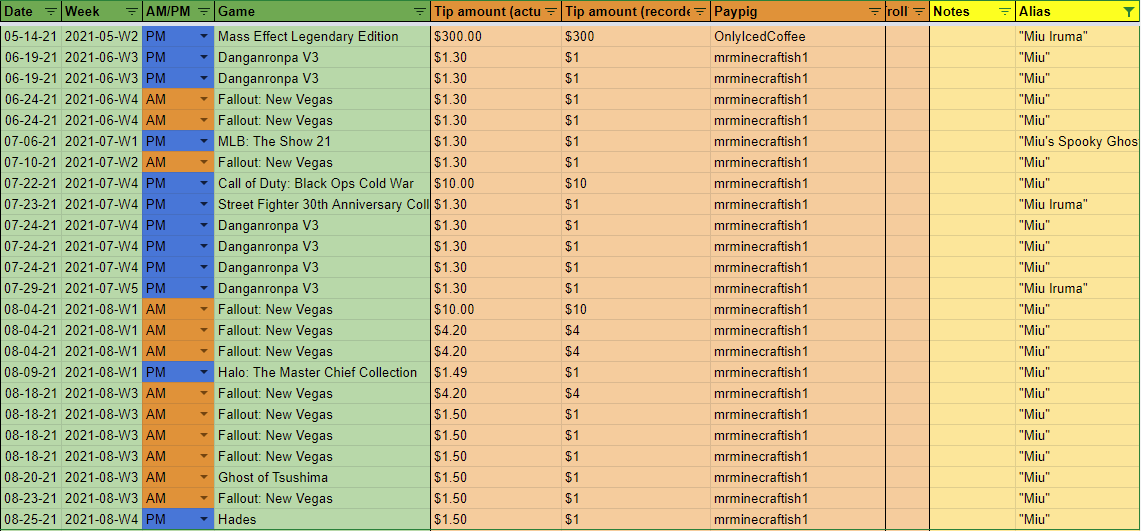Screen dimensions: 1141x531
Task: Select Street Fighter 30th Anniversary cell
Action: [x=322, y=204]
